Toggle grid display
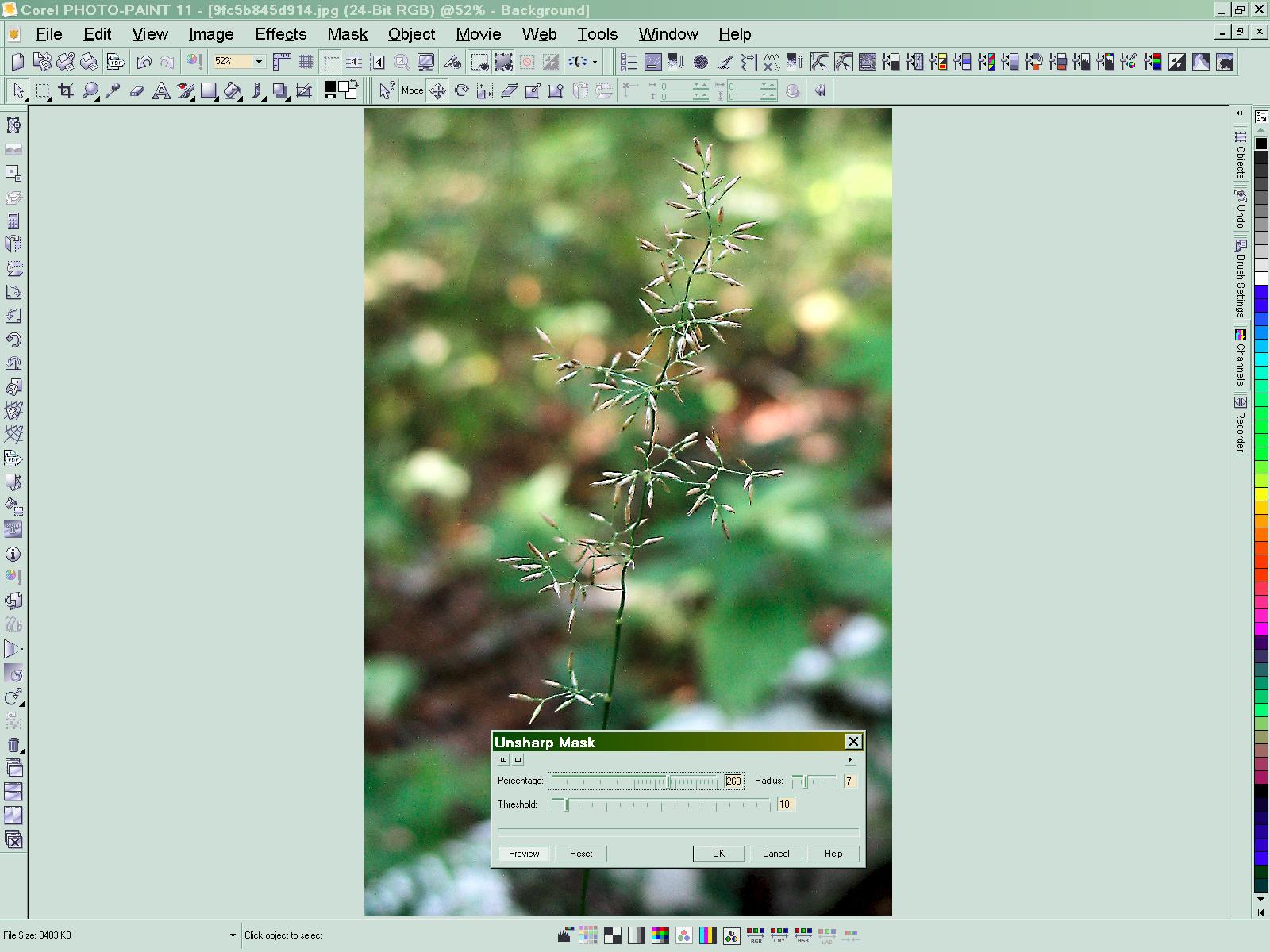 [x=306, y=62]
